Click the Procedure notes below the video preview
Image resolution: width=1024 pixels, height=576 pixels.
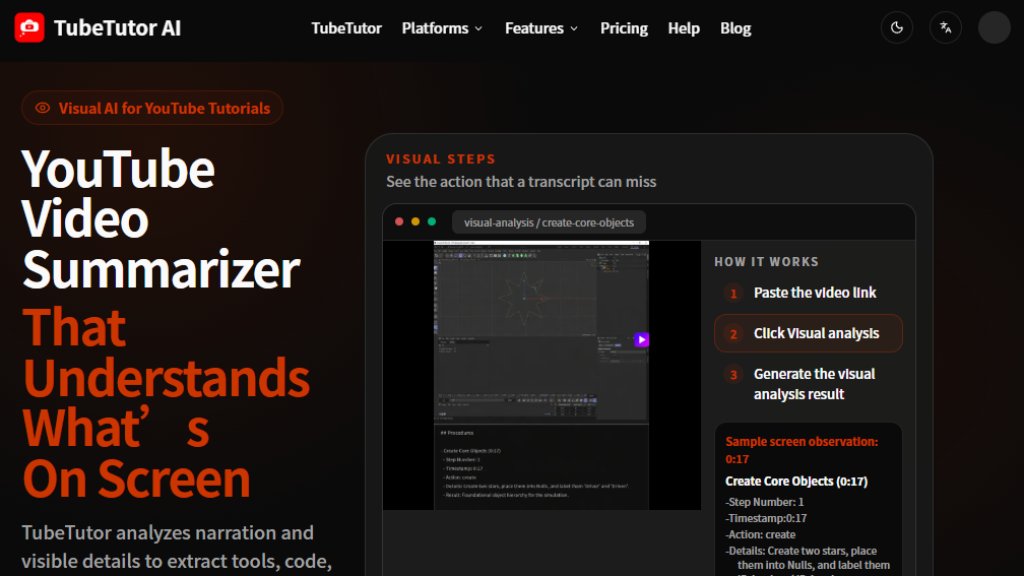click(541, 465)
